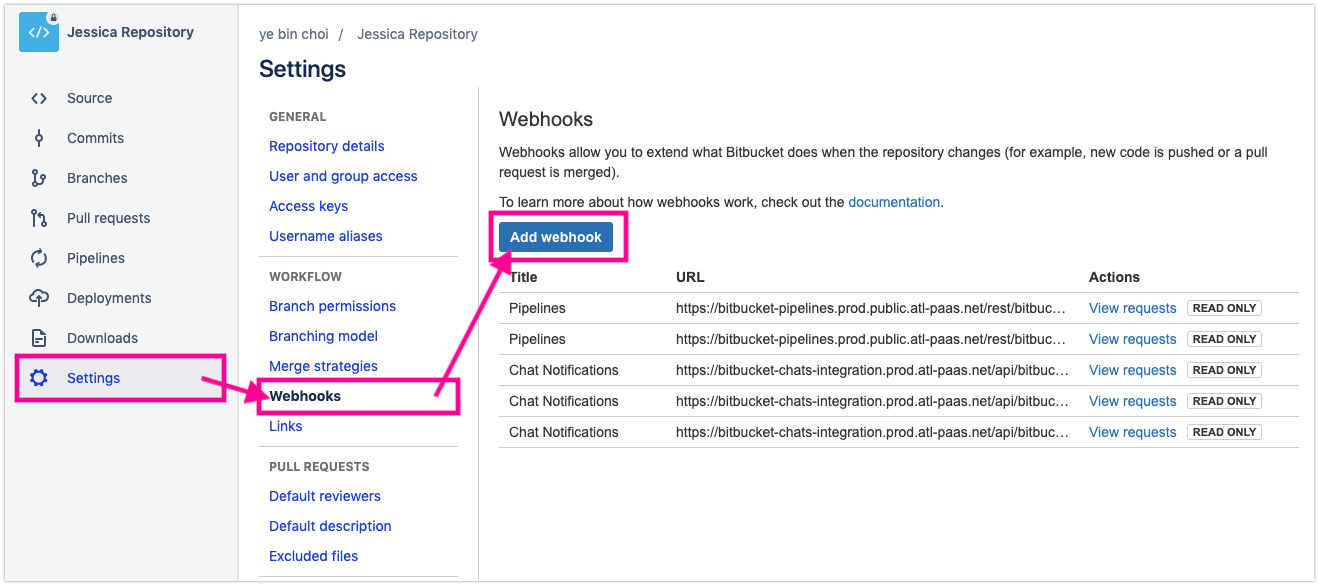View requests for last Chat Notifications webhook
Image resolution: width=1319 pixels, height=586 pixels.
pos(1132,432)
